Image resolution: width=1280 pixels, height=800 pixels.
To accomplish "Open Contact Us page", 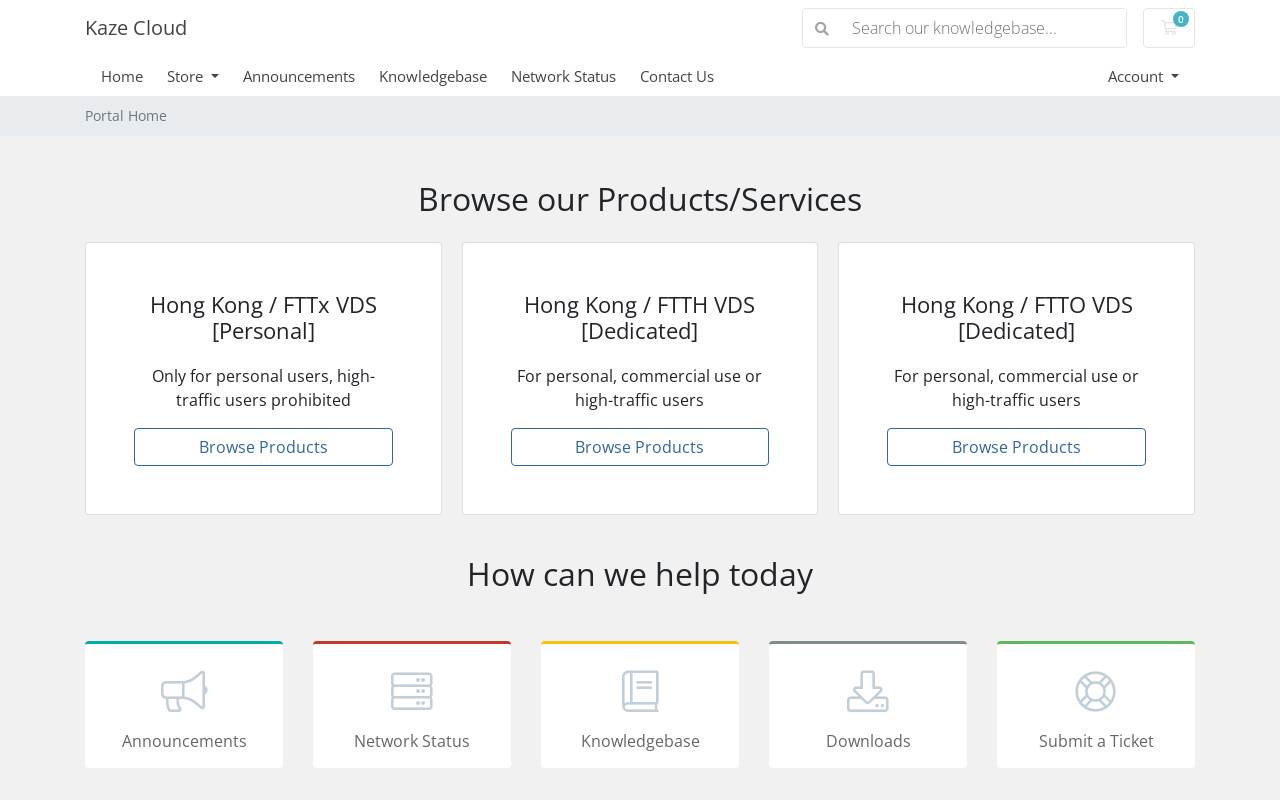I will pos(677,76).
